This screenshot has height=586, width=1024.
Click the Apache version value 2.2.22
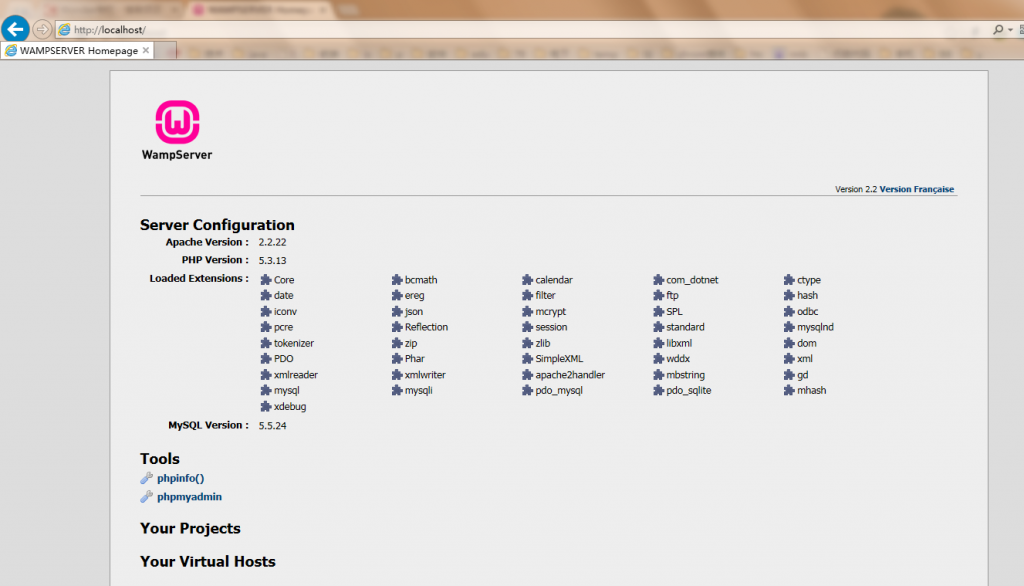pyautogui.click(x=272, y=242)
